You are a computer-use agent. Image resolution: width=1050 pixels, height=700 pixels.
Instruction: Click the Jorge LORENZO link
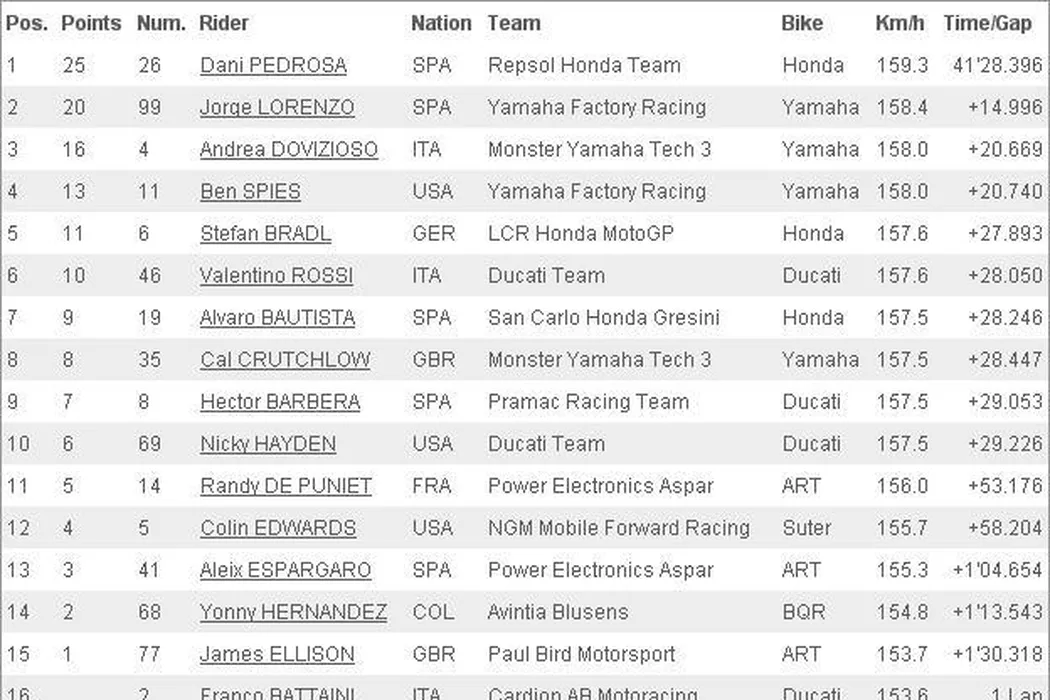277,108
